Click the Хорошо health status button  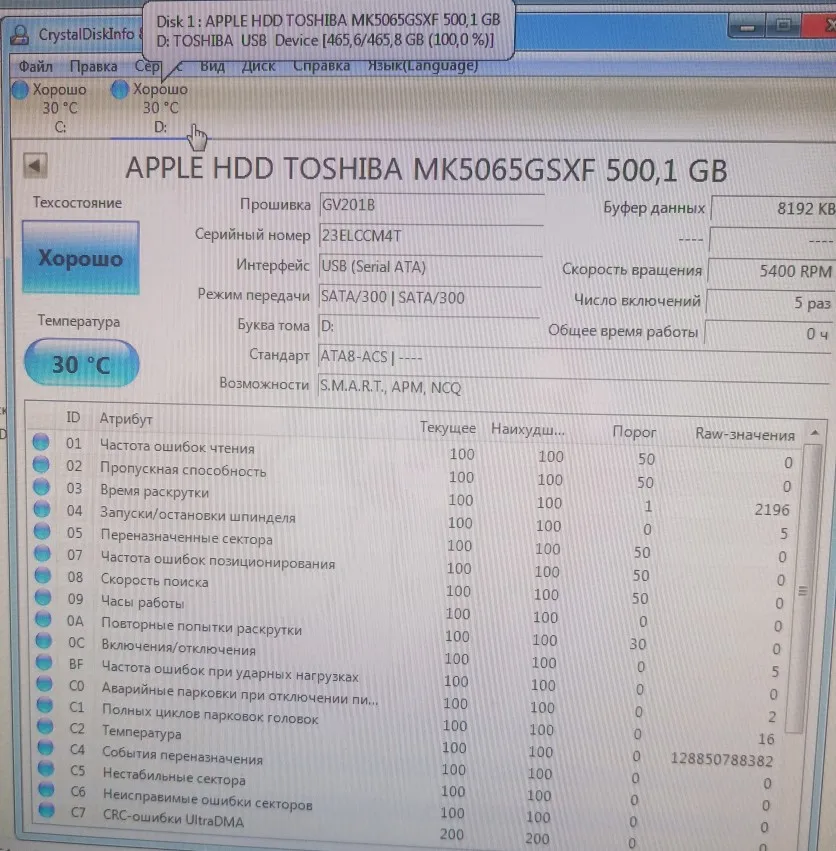coord(80,257)
